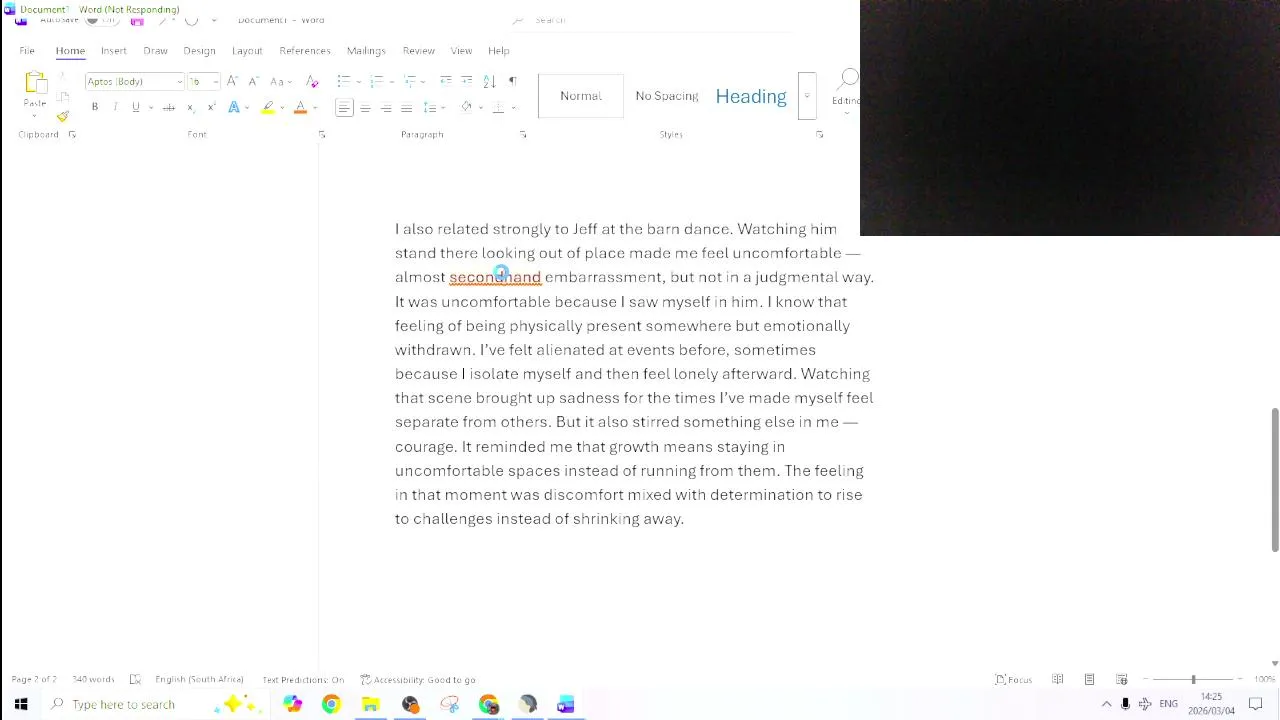Click the Copy icon in Clipboard group

62,97
